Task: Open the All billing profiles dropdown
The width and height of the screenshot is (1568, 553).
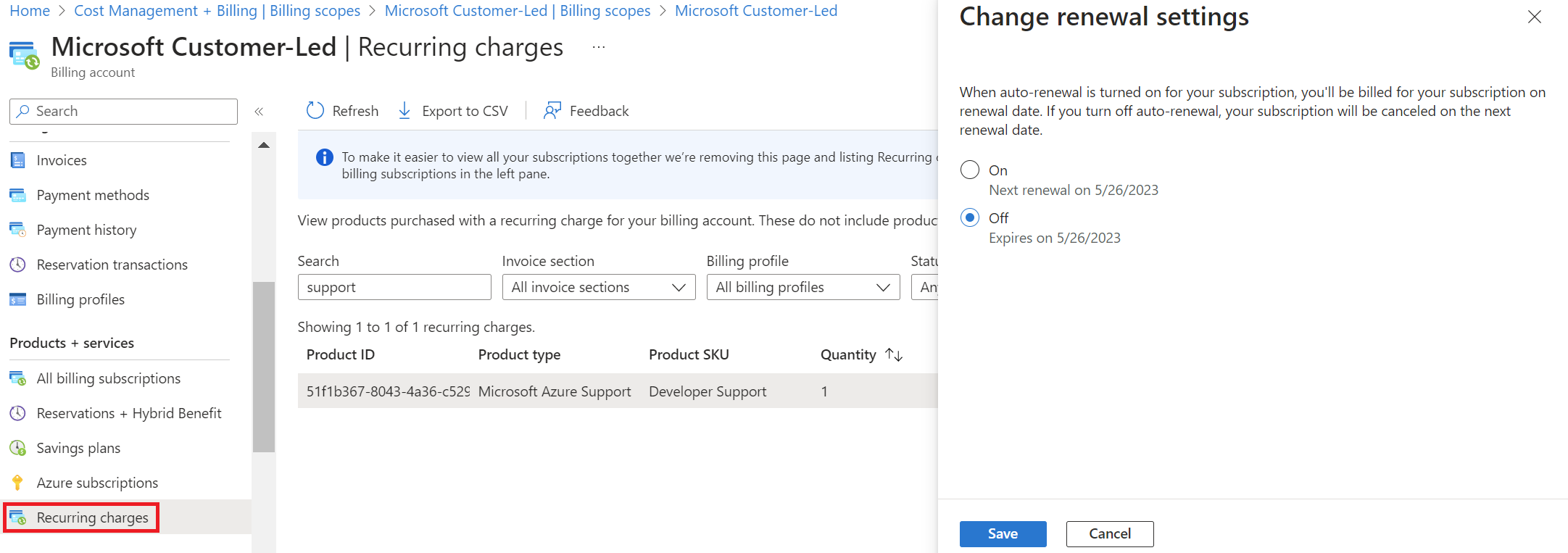Action: (x=803, y=287)
